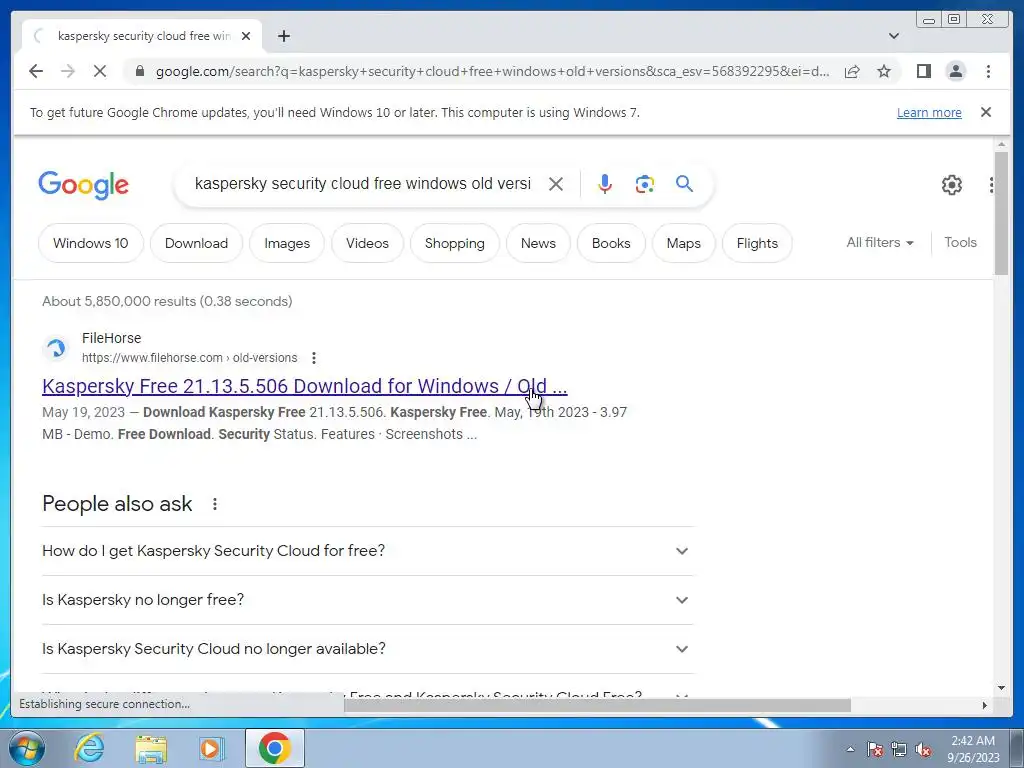
Task: Open a new browser tab
Action: pyautogui.click(x=283, y=36)
